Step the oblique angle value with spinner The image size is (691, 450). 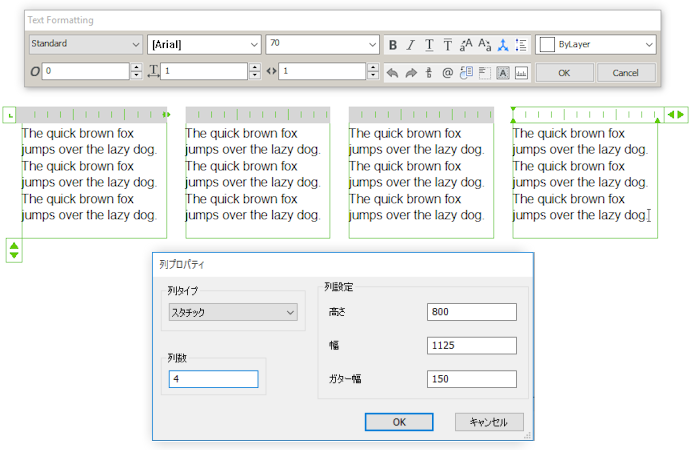tap(137, 71)
